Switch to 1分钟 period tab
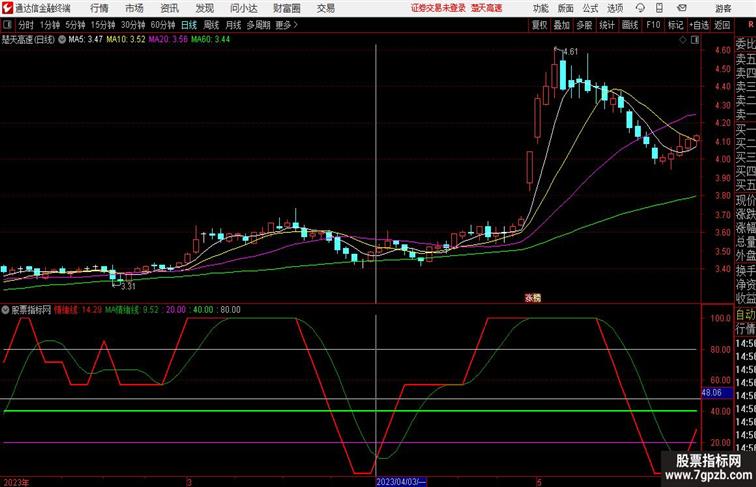 coord(50,25)
